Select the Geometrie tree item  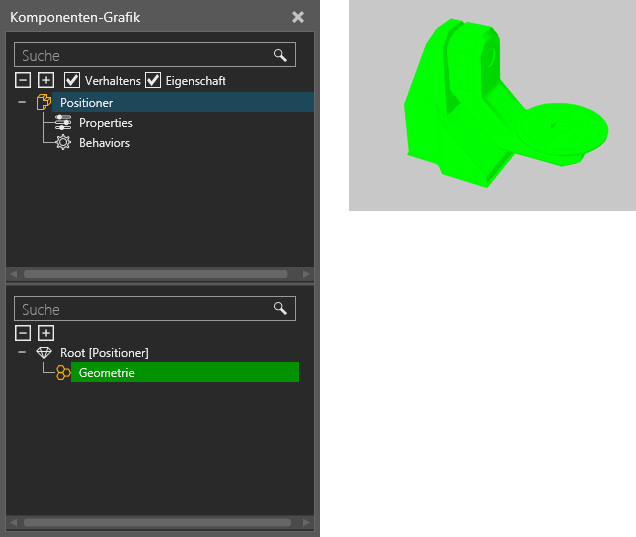[x=185, y=372]
